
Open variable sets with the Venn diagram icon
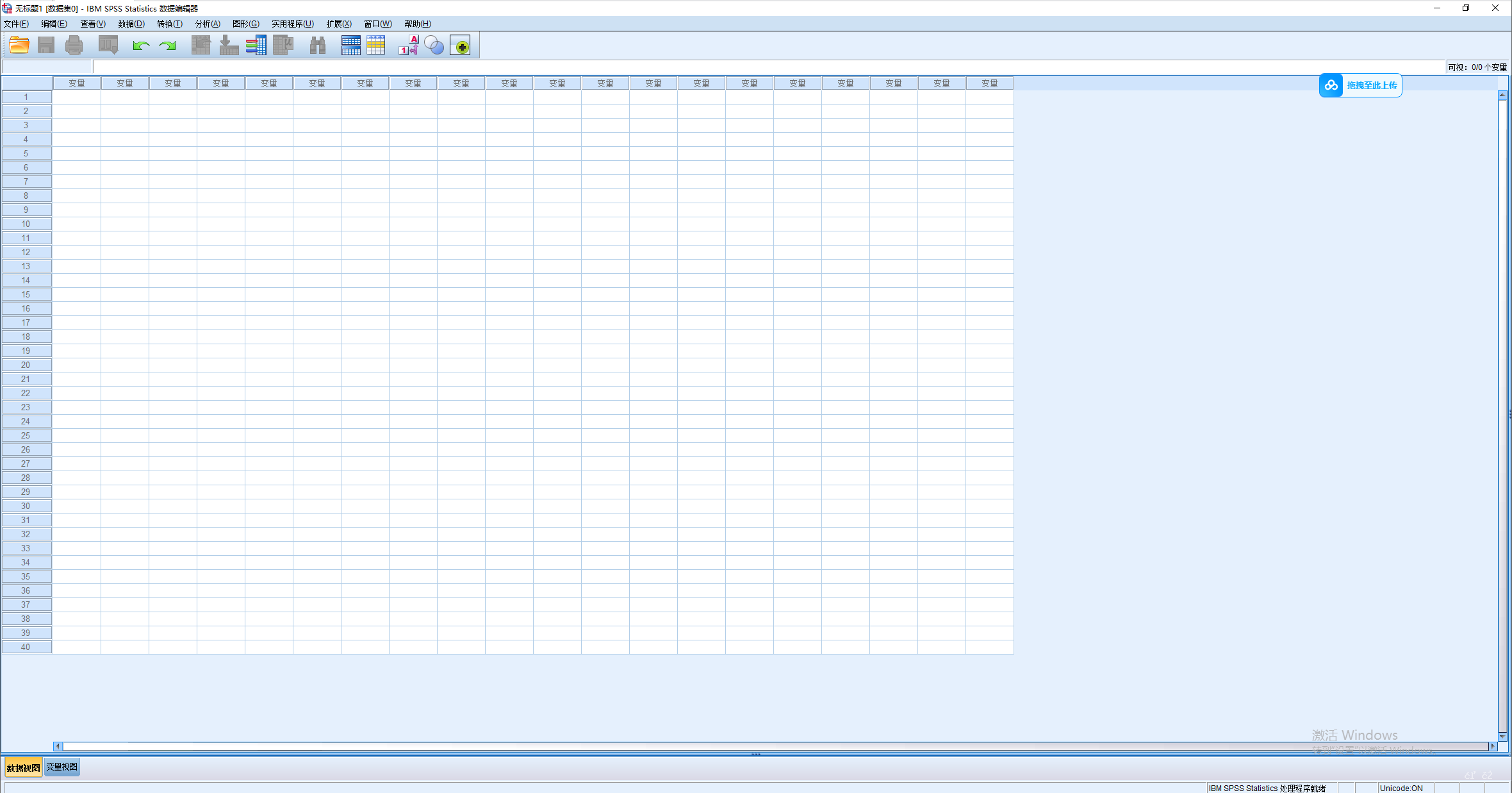[x=434, y=45]
